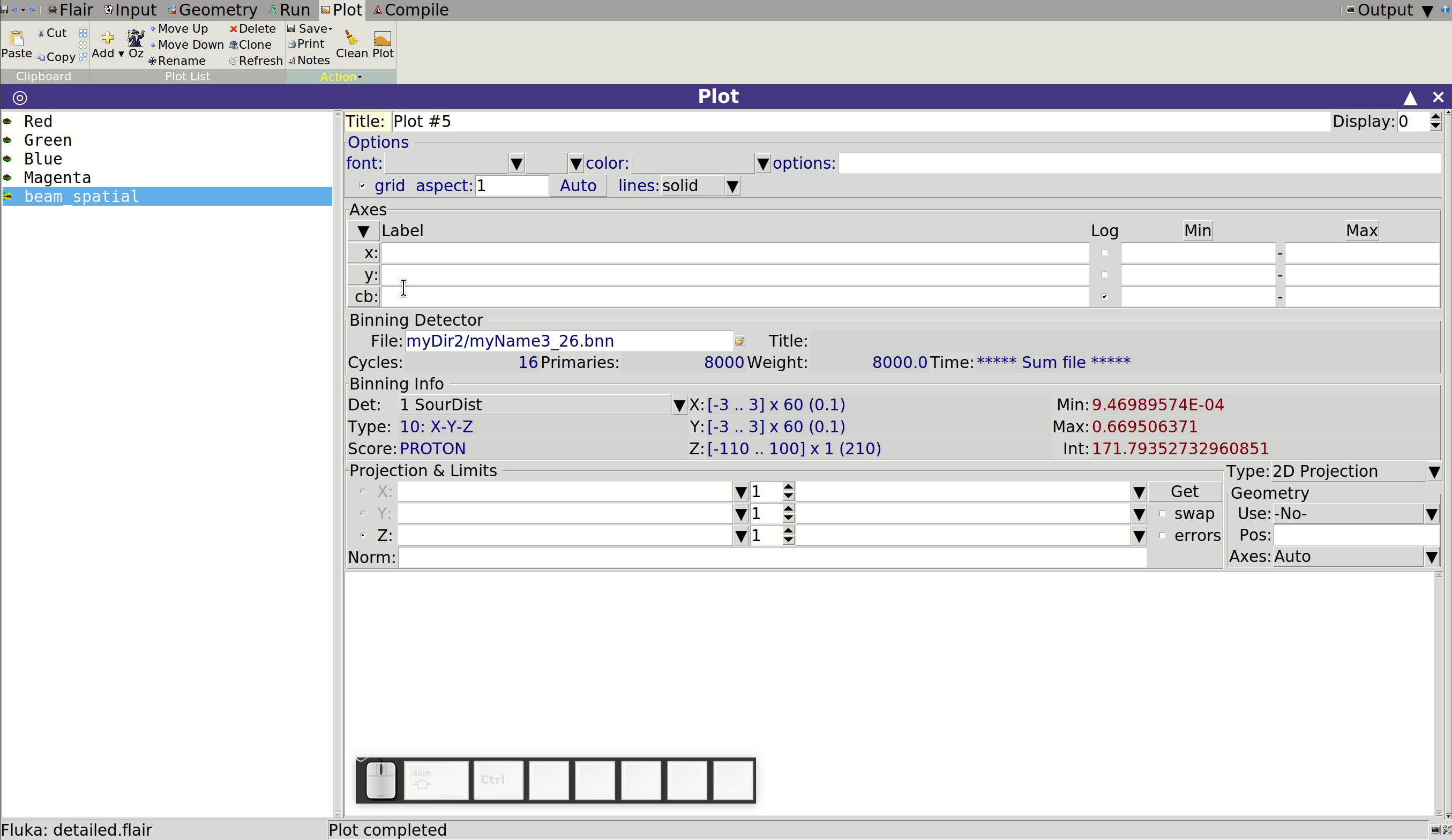This screenshot has width=1452, height=840.
Task: Click the Norm input field
Action: click(772, 558)
